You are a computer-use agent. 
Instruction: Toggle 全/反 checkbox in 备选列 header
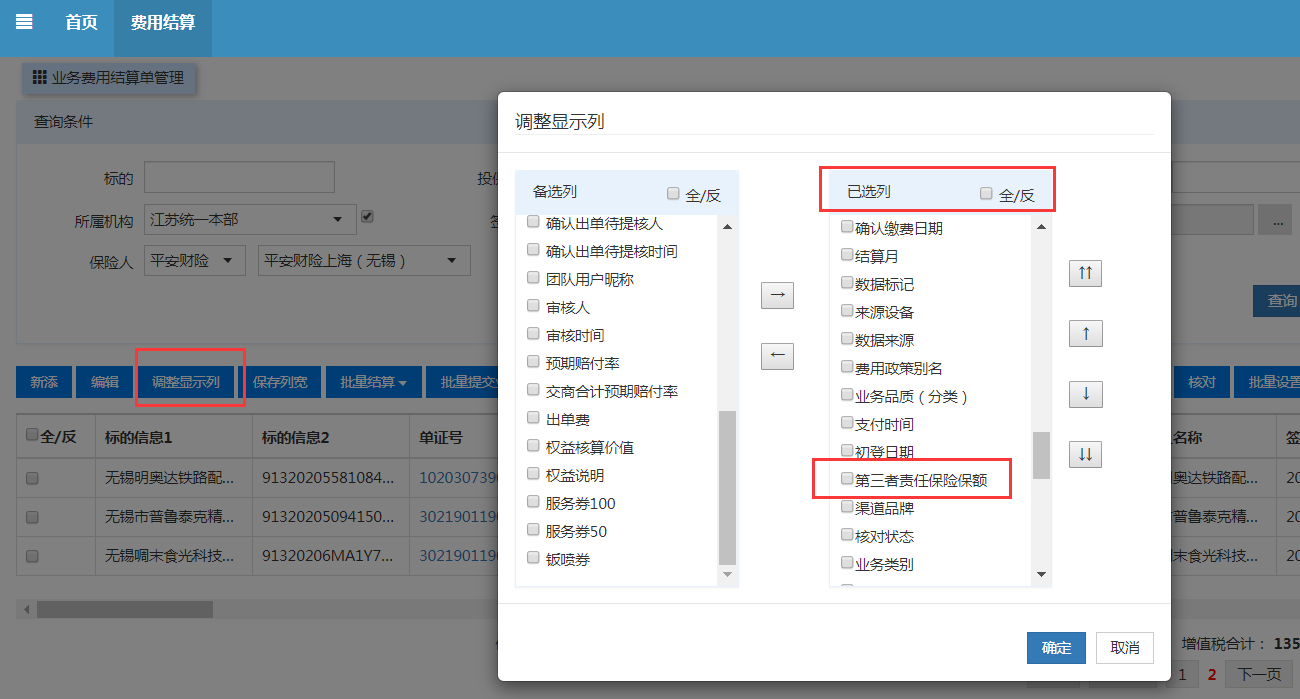[x=673, y=193]
